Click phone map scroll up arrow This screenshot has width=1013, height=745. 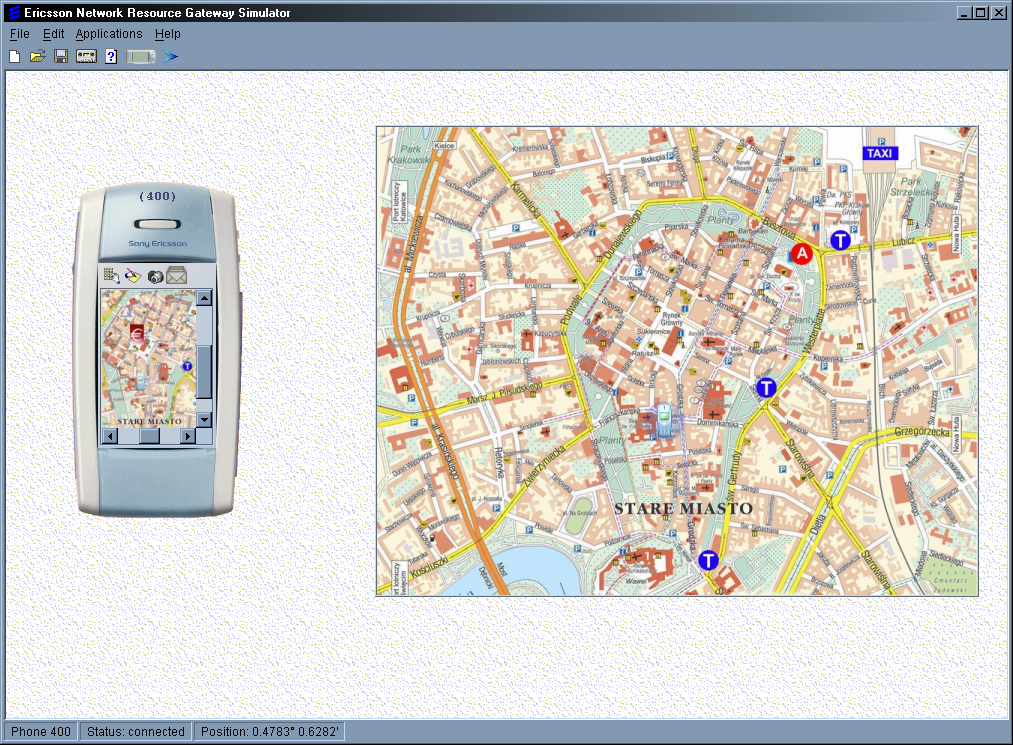click(204, 298)
